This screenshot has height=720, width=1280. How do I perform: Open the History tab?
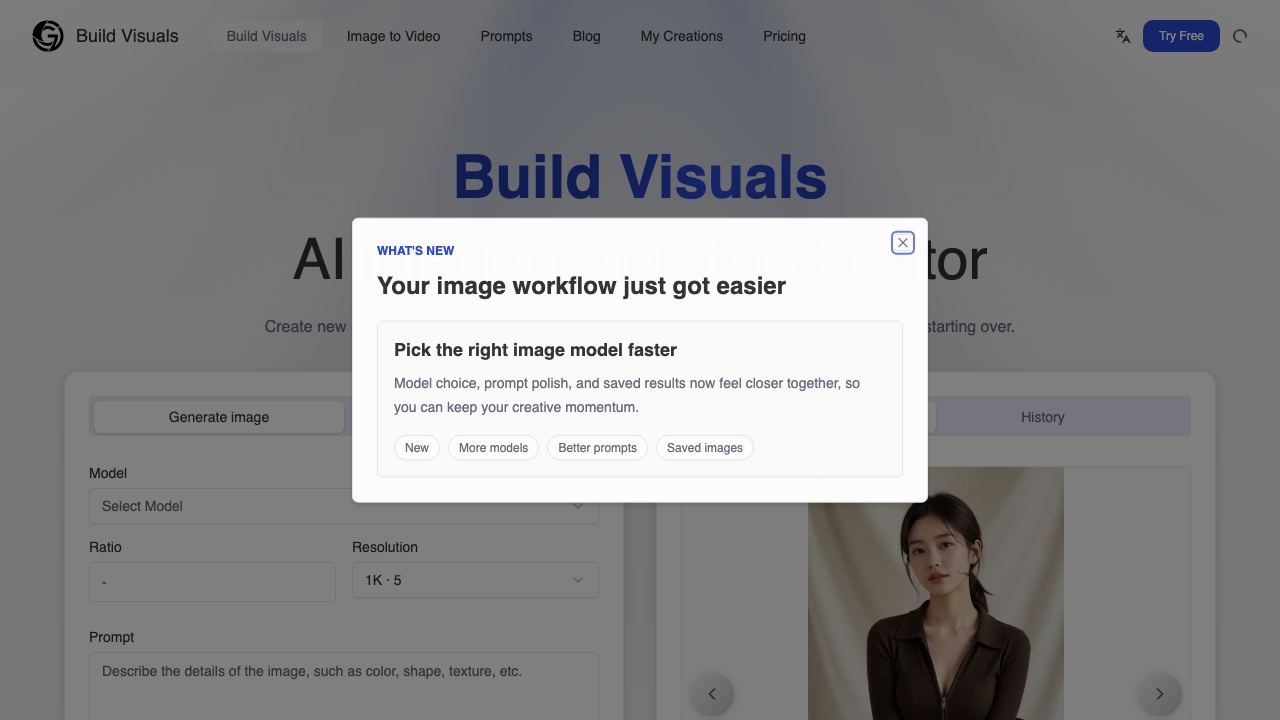[x=1042, y=417]
